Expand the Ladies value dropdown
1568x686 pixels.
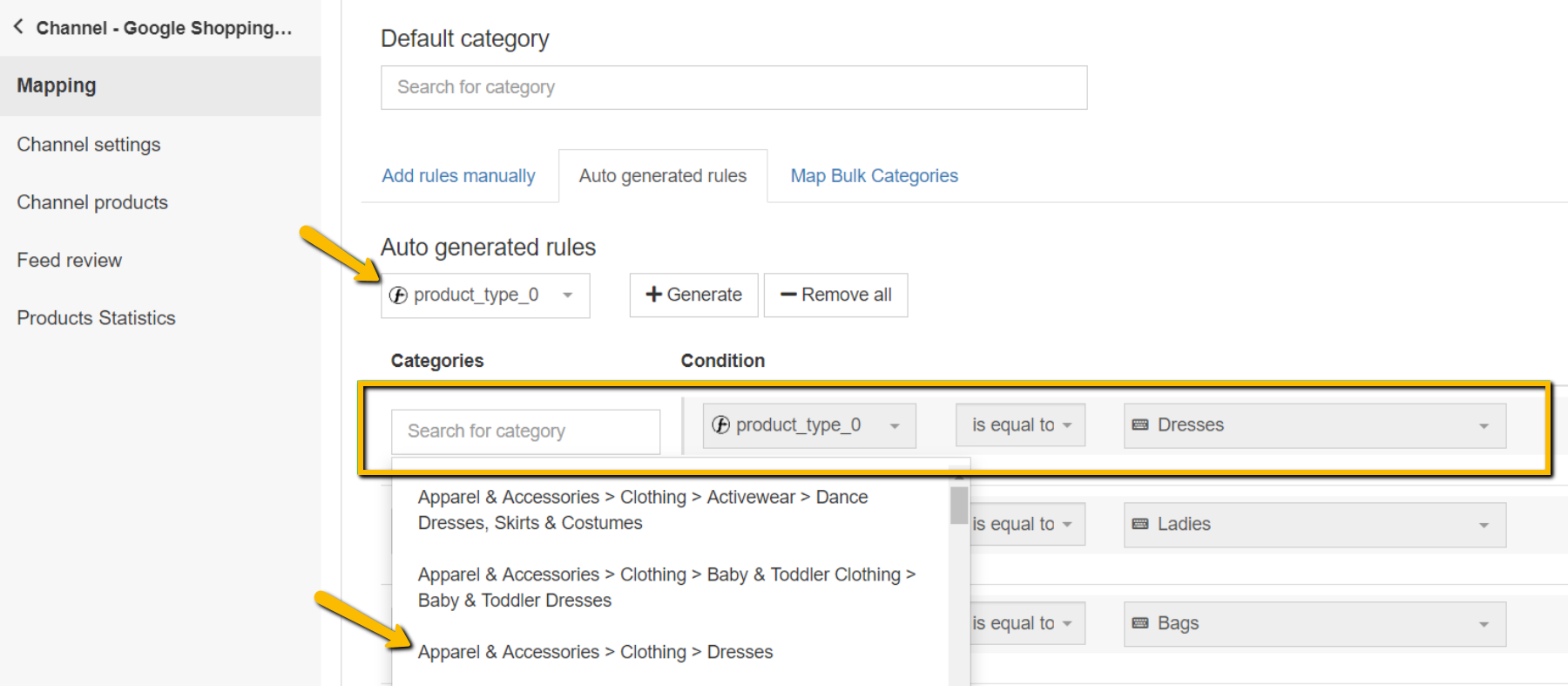coord(1314,525)
